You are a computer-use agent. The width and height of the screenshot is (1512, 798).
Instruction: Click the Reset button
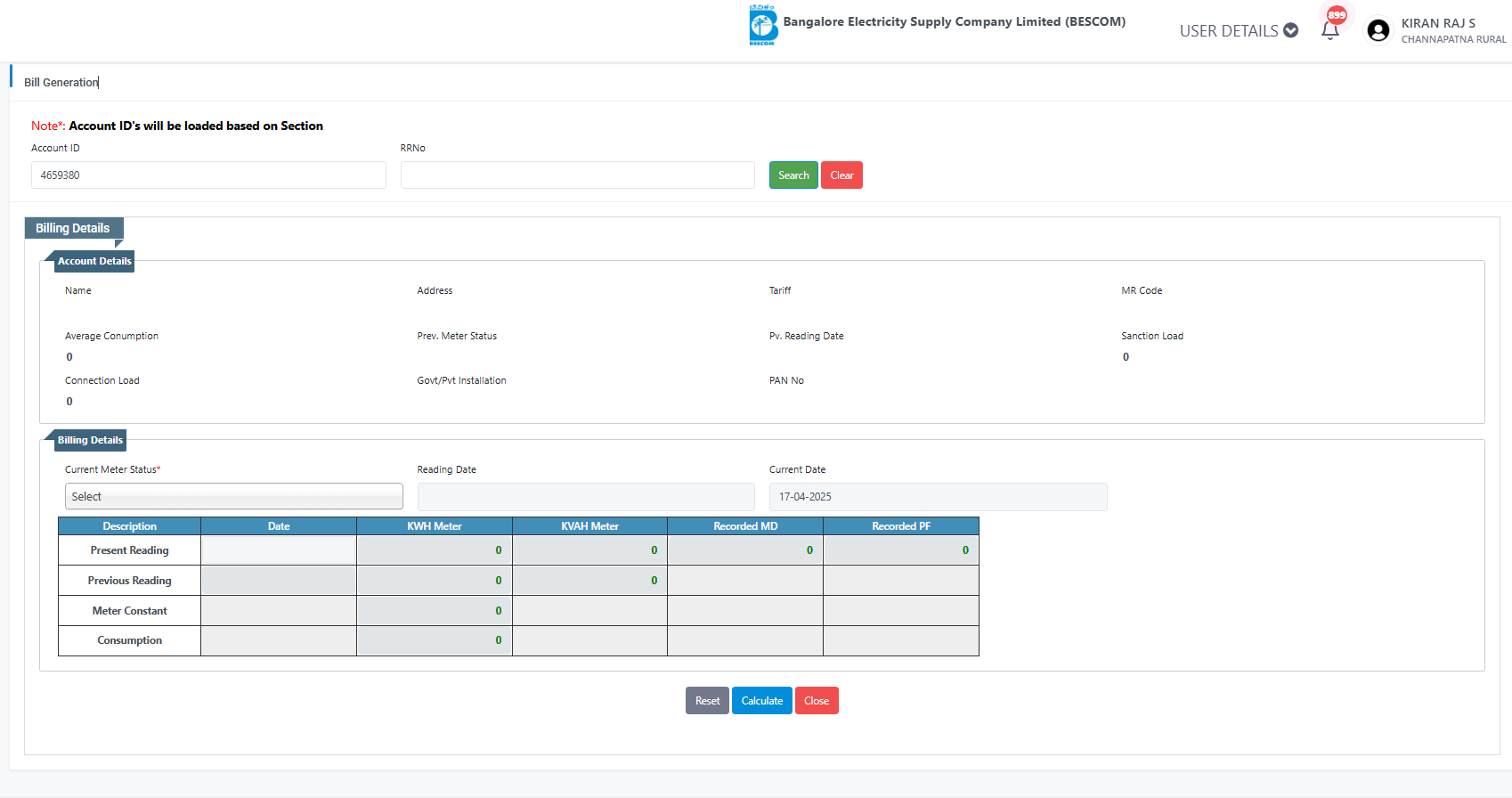[707, 701]
